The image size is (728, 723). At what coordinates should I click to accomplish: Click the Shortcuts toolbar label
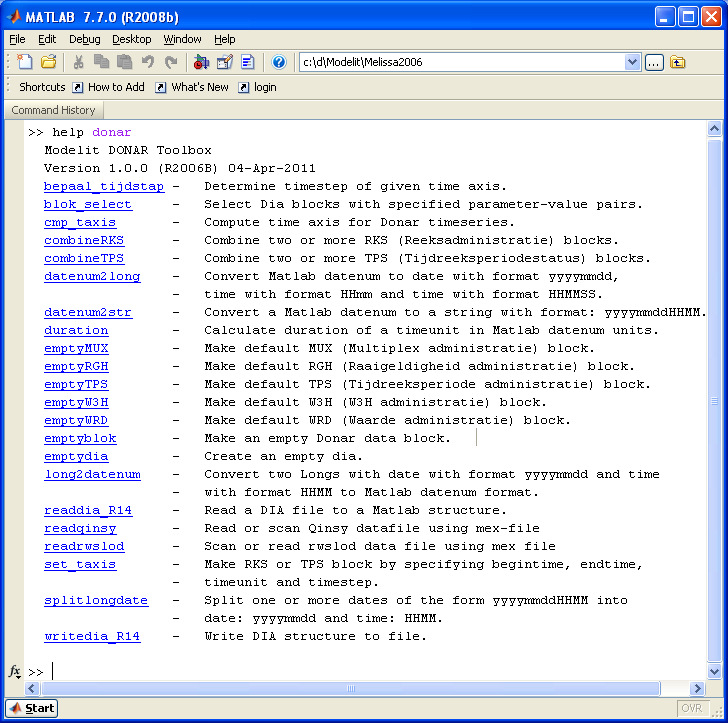tap(42, 87)
